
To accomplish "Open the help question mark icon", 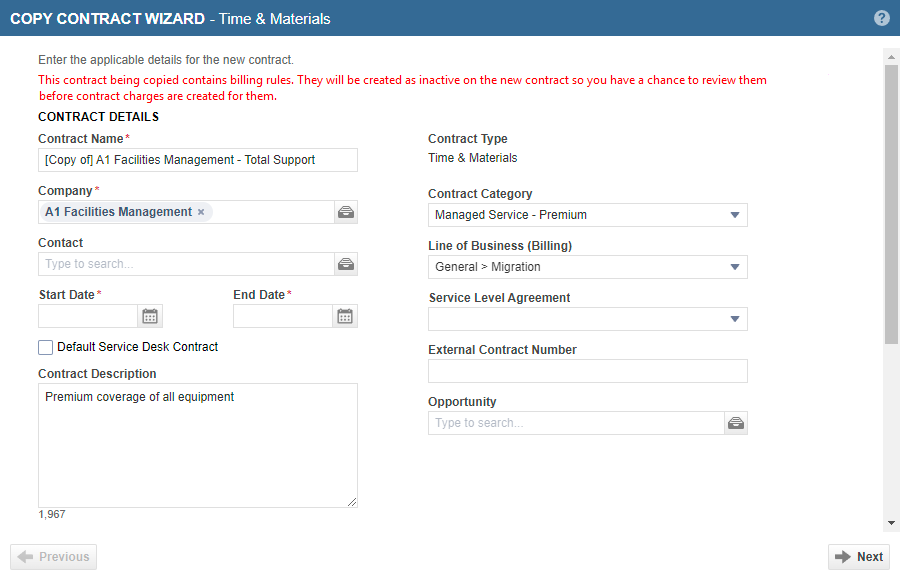I will point(881,18).
